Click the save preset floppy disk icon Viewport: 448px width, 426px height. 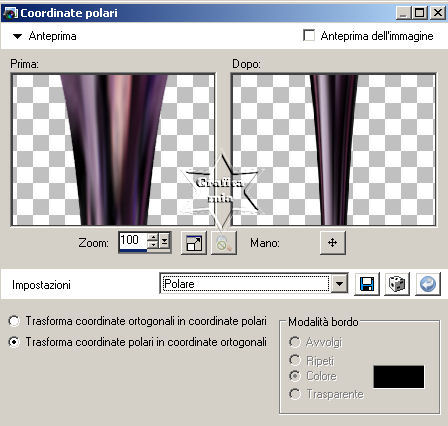point(367,284)
